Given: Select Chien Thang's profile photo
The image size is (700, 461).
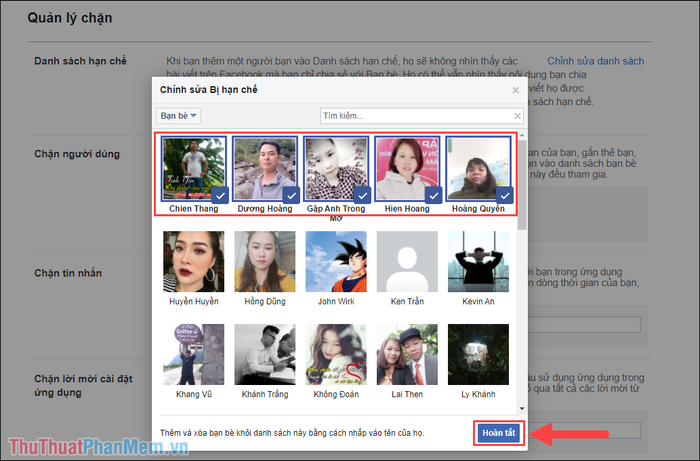Looking at the screenshot, I should [194, 168].
